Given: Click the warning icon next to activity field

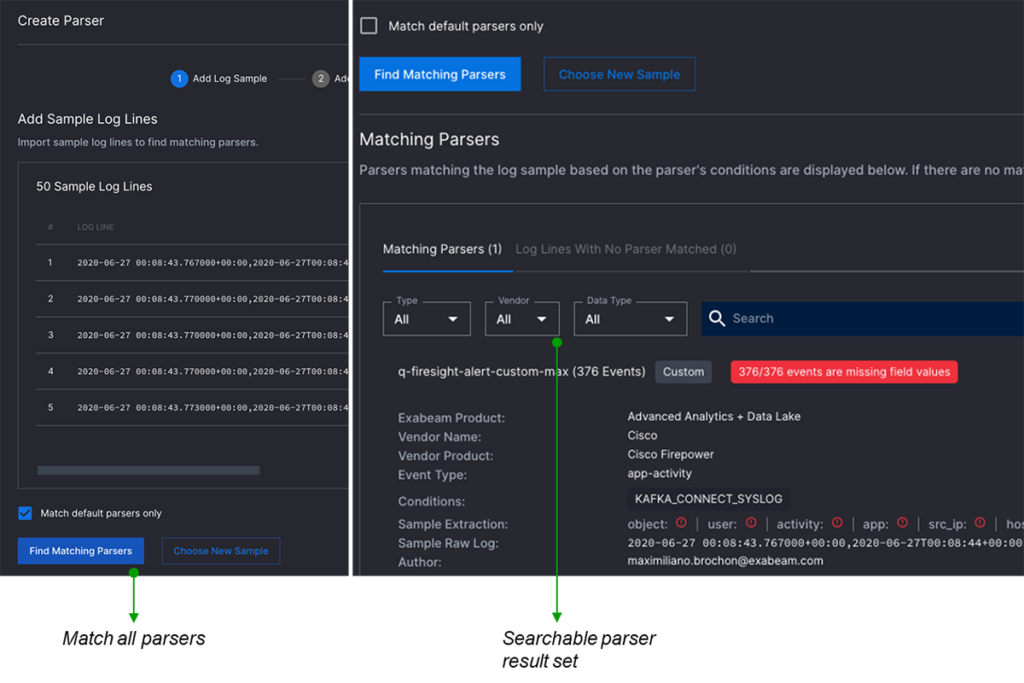Looking at the screenshot, I should click(837, 523).
